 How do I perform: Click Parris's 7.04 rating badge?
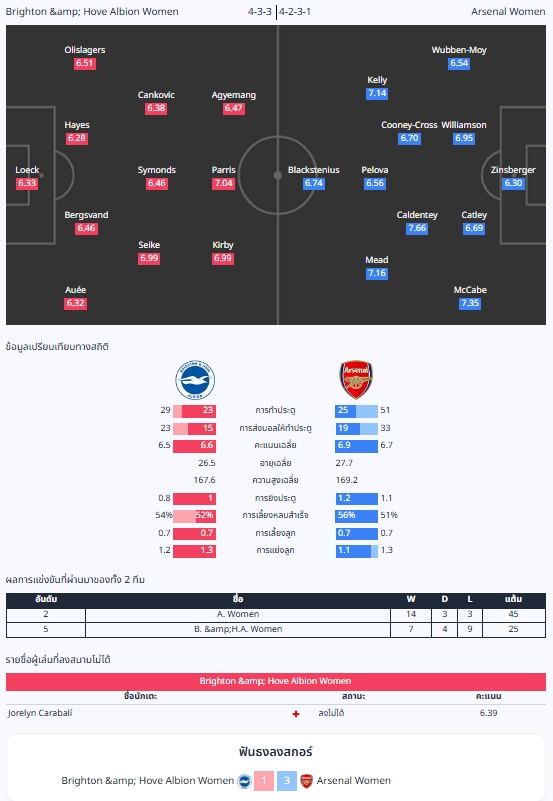coord(223,183)
